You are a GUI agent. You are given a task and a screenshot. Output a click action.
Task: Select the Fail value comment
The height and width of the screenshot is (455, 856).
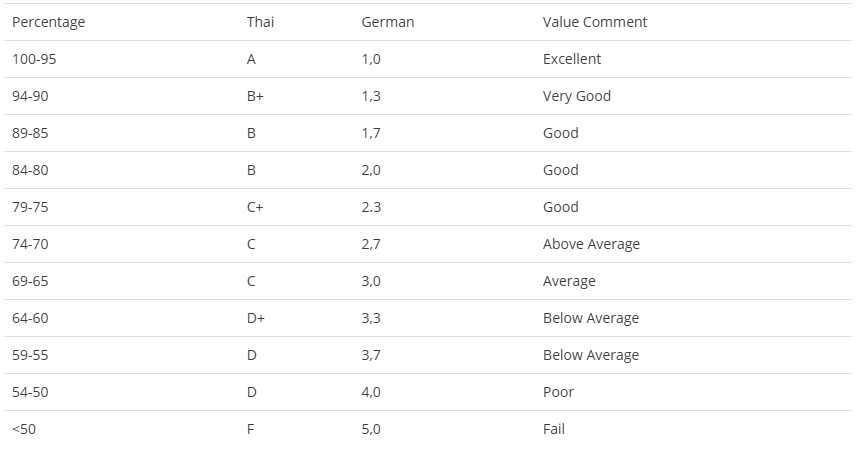pyautogui.click(x=554, y=429)
